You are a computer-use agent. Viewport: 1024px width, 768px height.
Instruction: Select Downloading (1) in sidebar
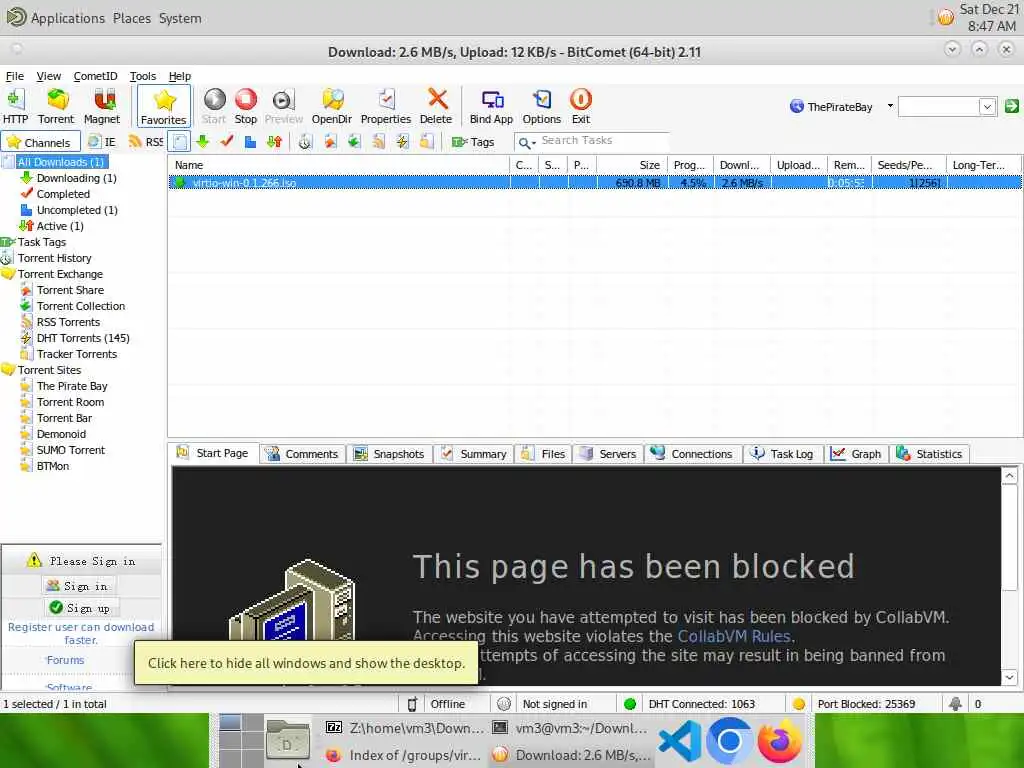pyautogui.click(x=76, y=178)
